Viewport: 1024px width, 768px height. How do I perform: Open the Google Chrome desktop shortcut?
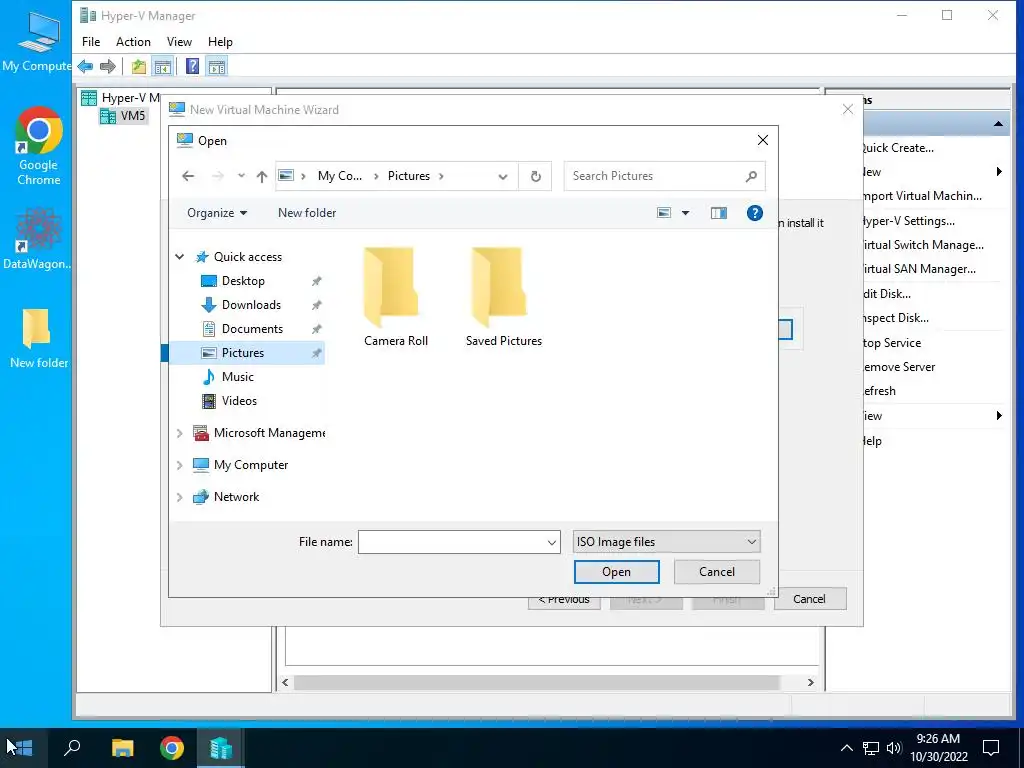38,146
